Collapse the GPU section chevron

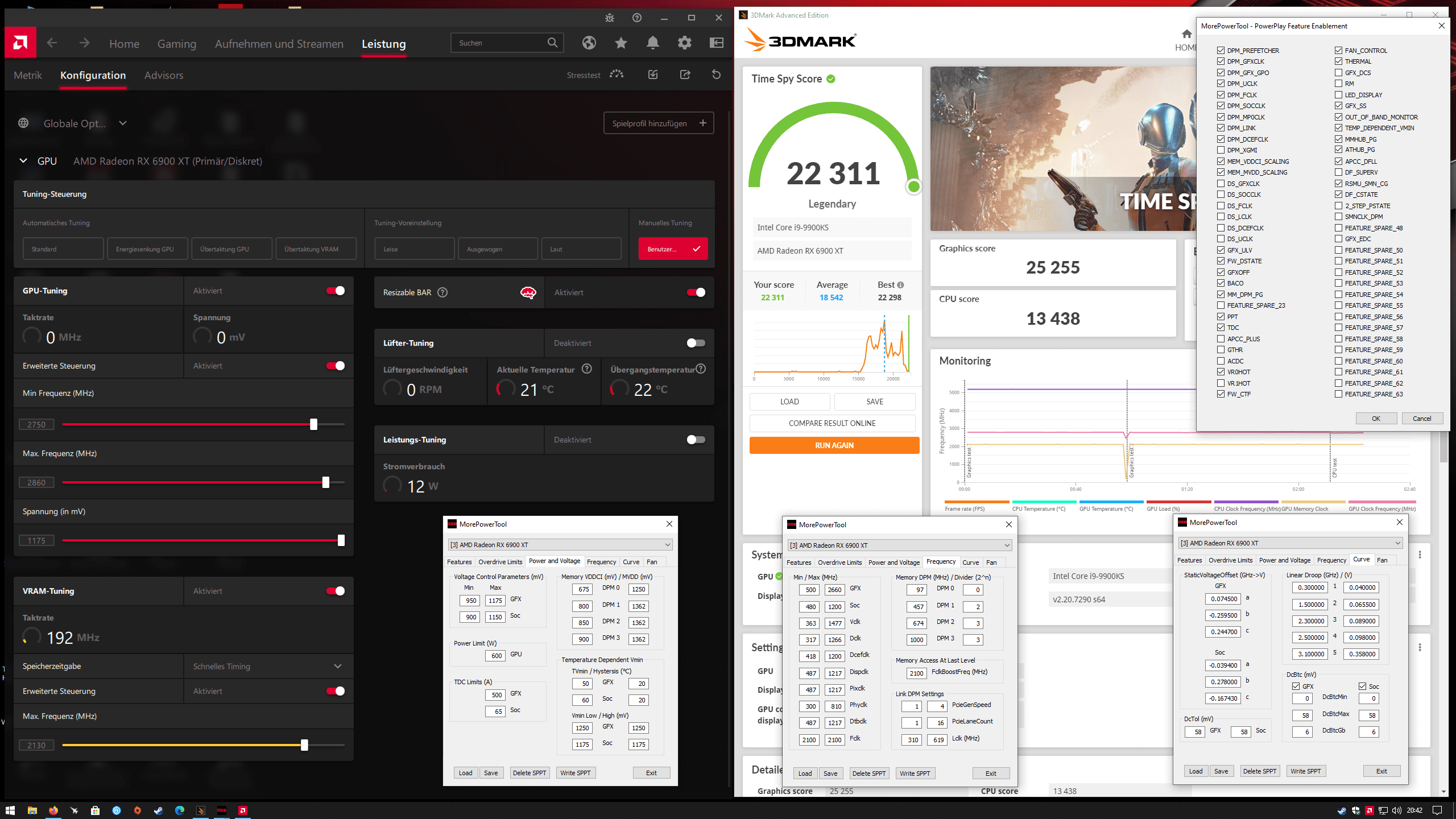[x=23, y=161]
